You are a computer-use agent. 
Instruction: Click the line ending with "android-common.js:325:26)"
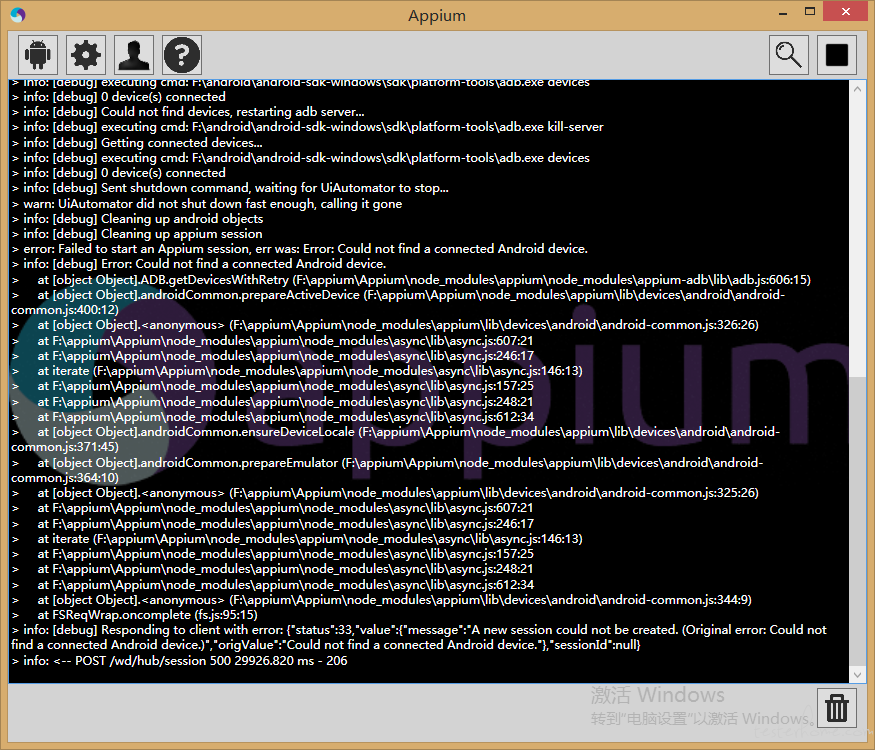385,493
